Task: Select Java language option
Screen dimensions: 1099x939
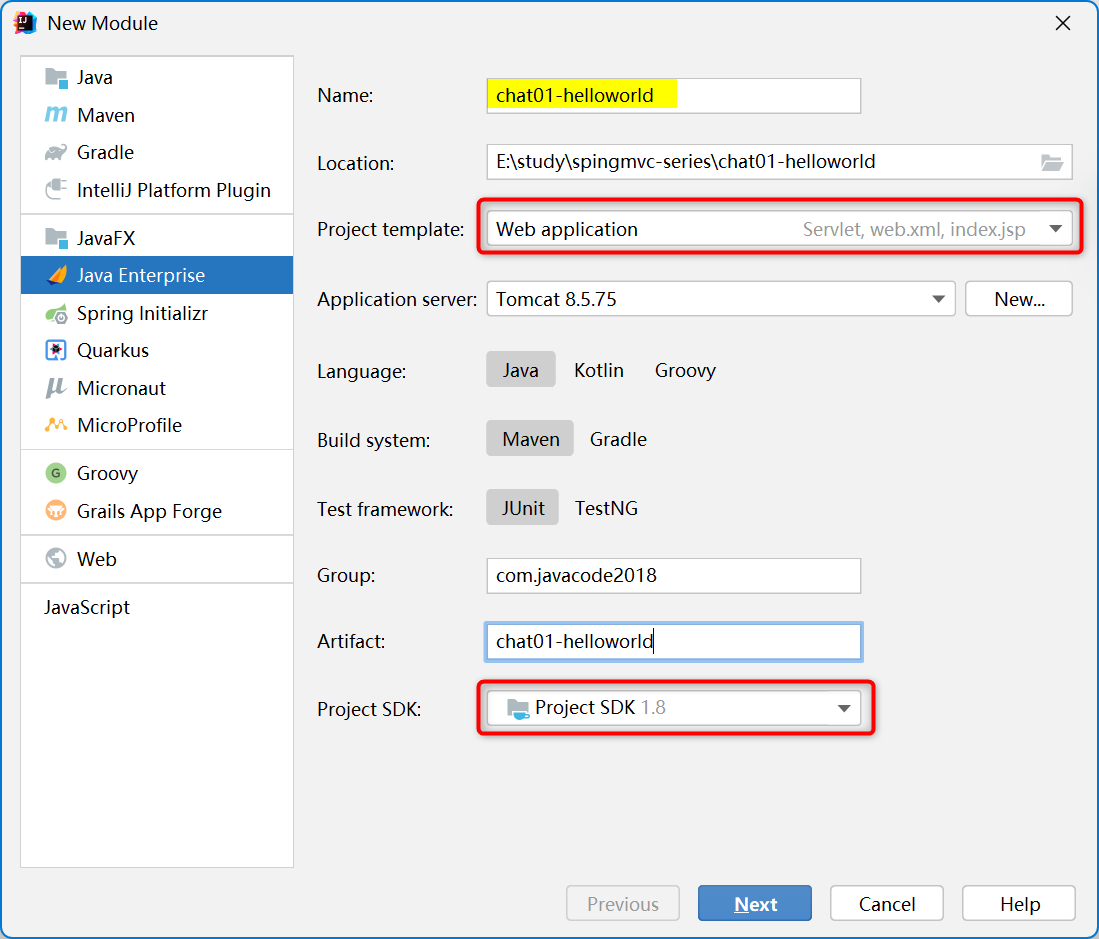Action: [521, 369]
